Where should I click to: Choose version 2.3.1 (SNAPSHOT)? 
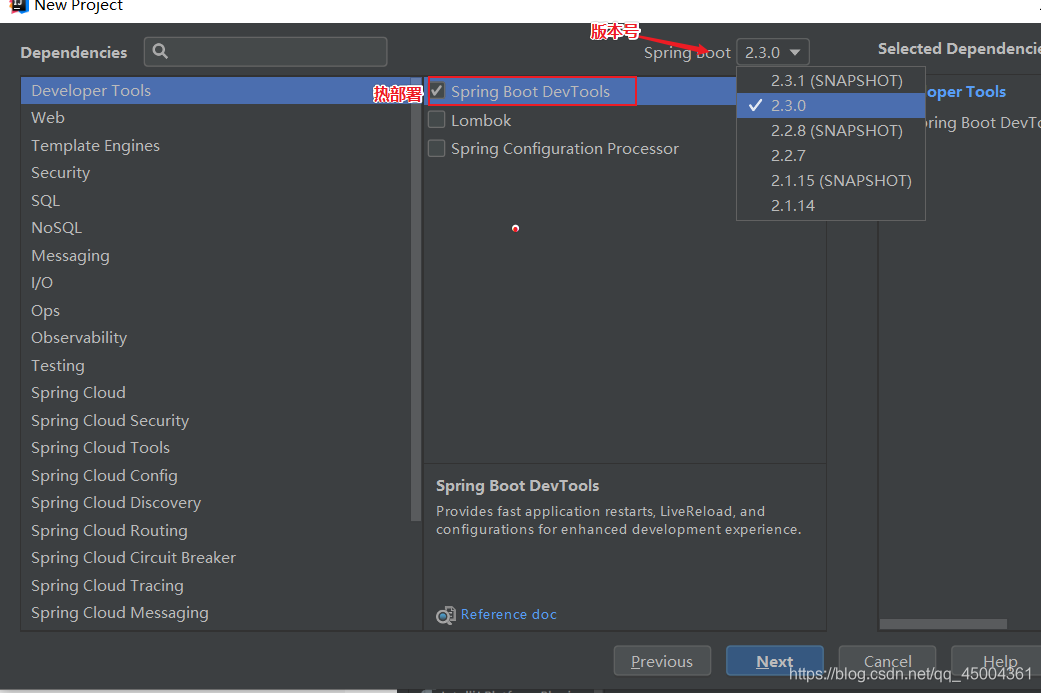coord(831,80)
